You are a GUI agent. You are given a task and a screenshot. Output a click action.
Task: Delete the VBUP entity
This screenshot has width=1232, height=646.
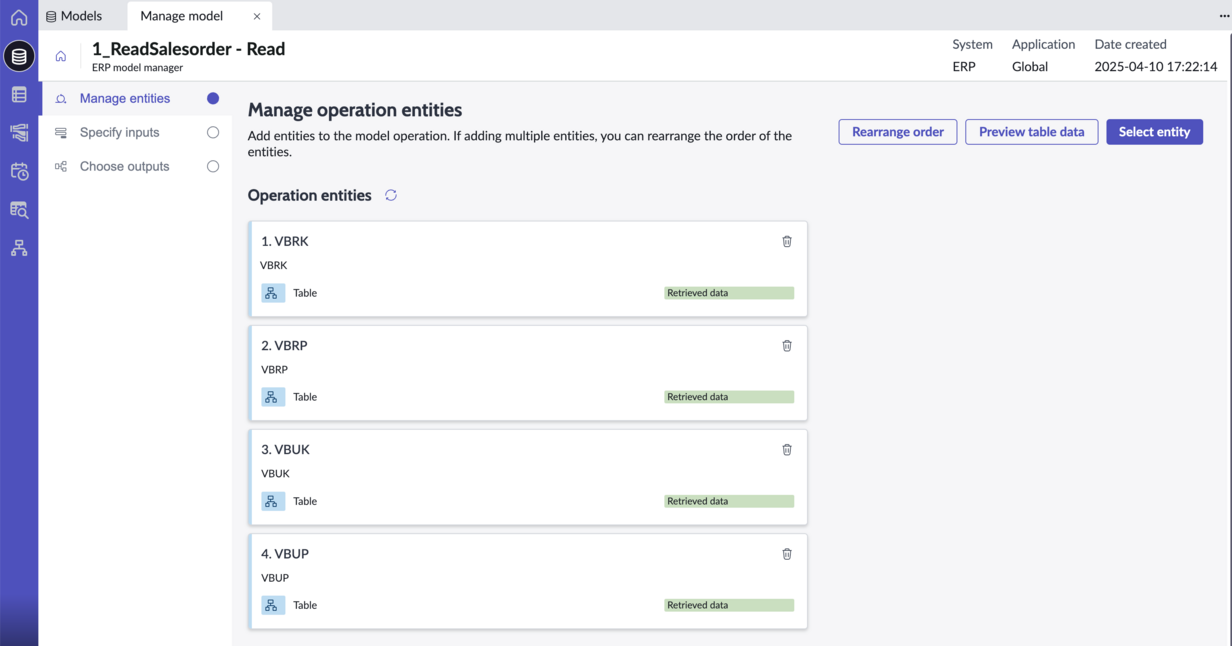click(787, 553)
